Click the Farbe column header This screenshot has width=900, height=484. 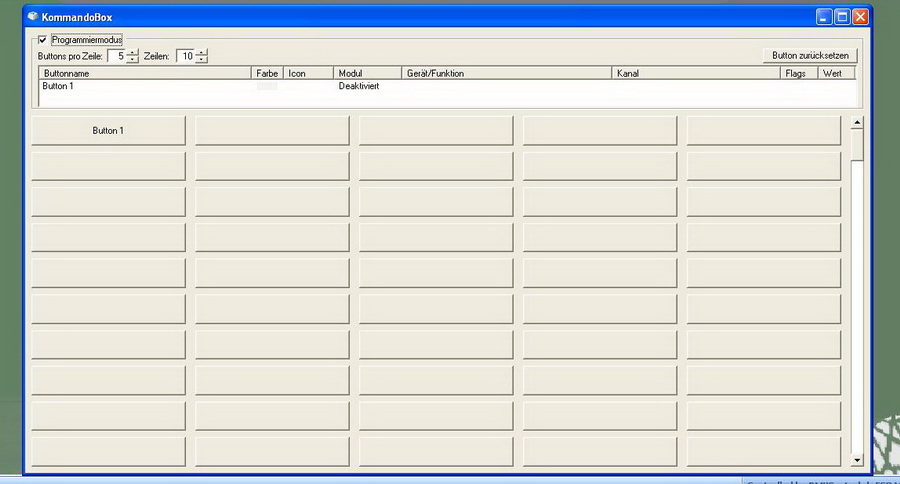(267, 73)
